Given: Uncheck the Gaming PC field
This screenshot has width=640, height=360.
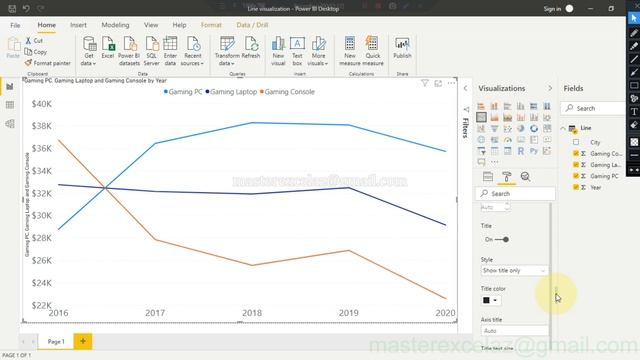Looking at the screenshot, I should (576, 176).
